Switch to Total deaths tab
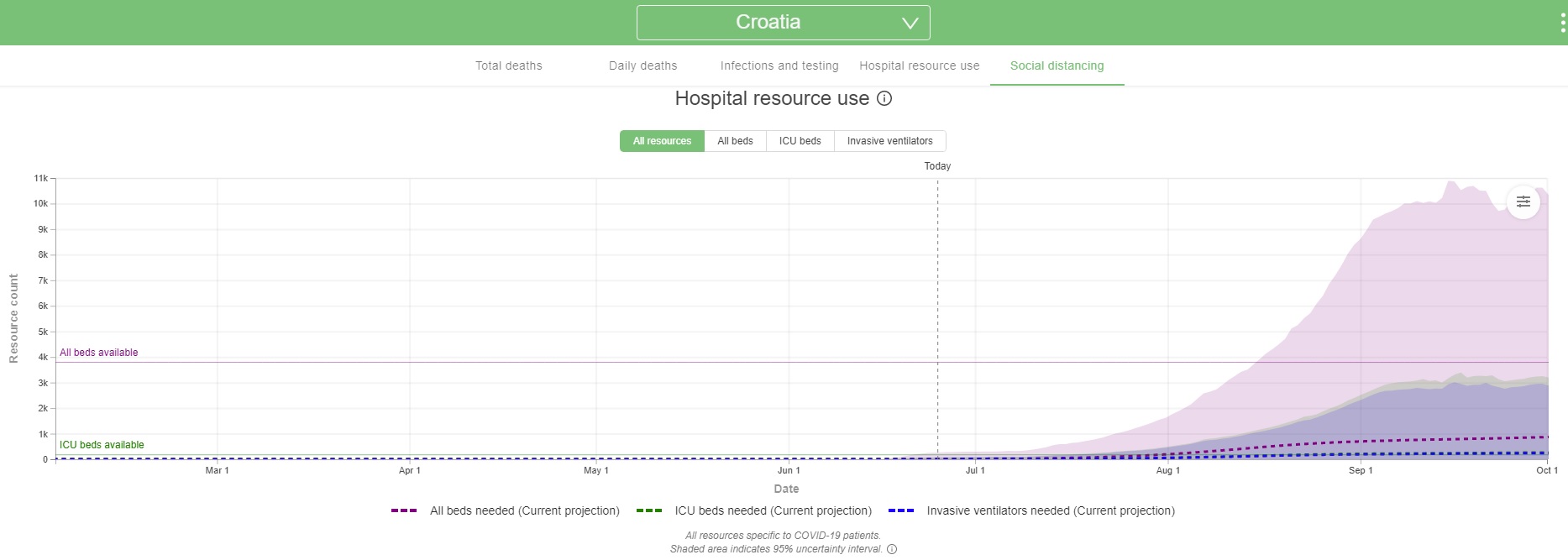Screen dimensions: 1568x560 pyautogui.click(x=508, y=65)
